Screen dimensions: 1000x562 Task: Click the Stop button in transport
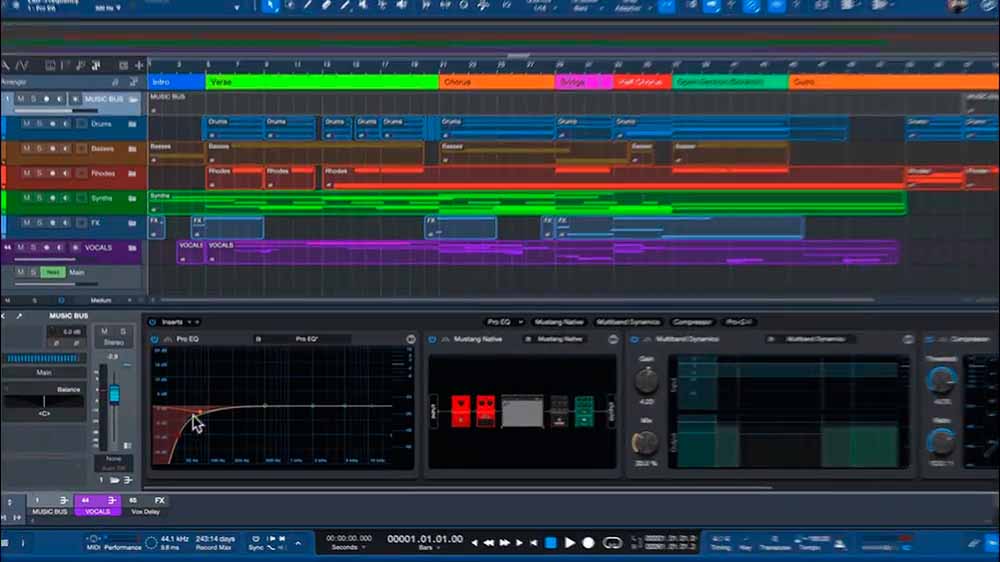pyautogui.click(x=551, y=543)
